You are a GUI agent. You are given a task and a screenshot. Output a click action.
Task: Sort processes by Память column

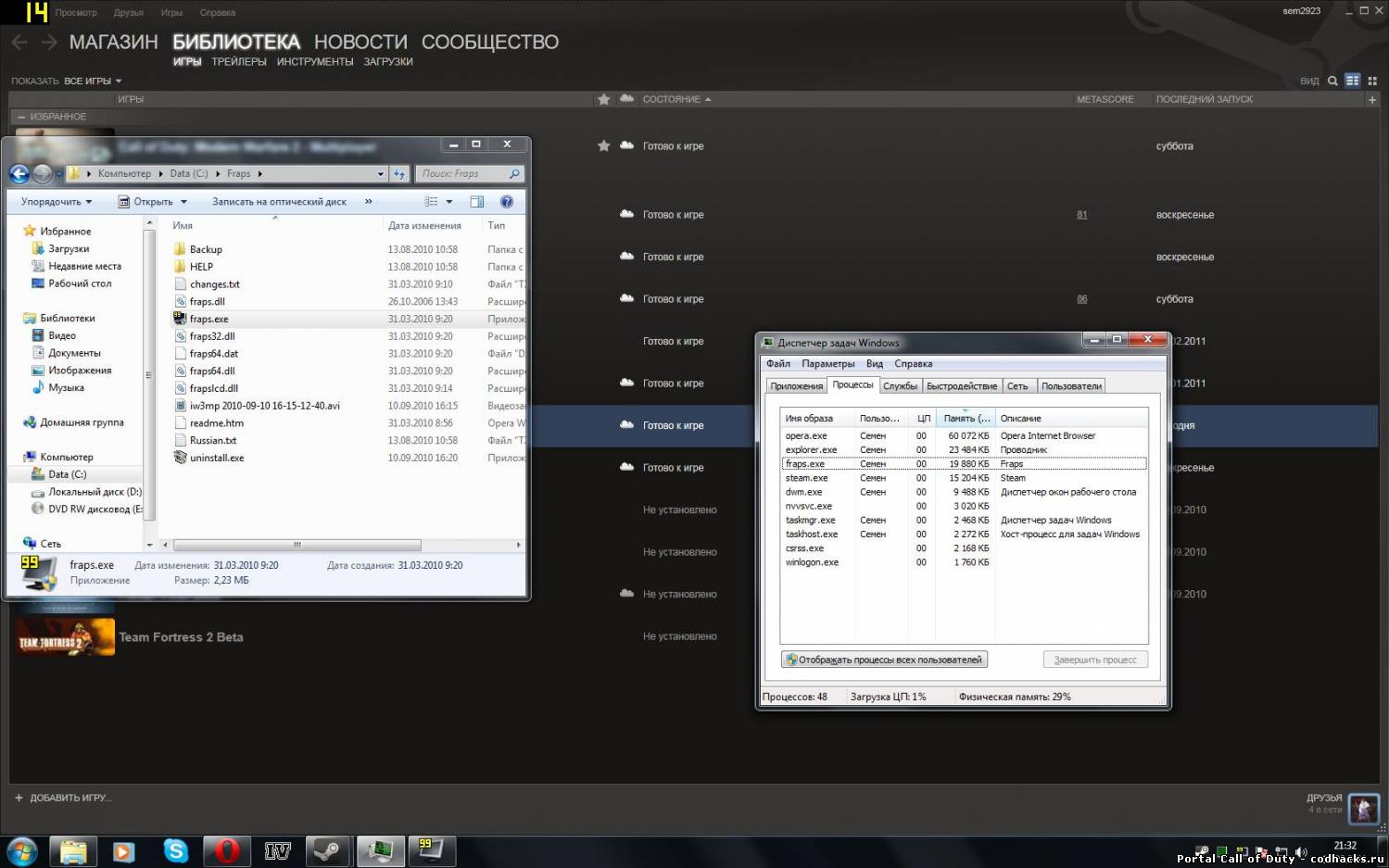pyautogui.click(x=966, y=418)
